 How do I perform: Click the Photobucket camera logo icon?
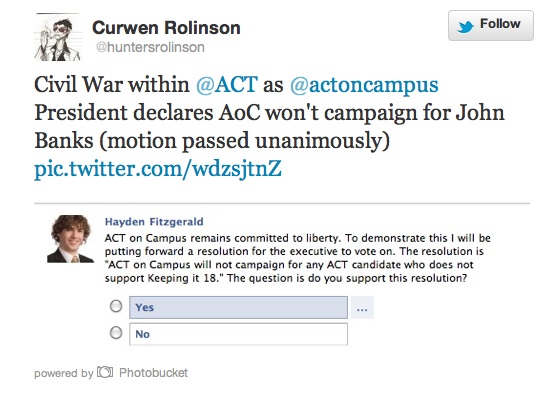tap(105, 372)
